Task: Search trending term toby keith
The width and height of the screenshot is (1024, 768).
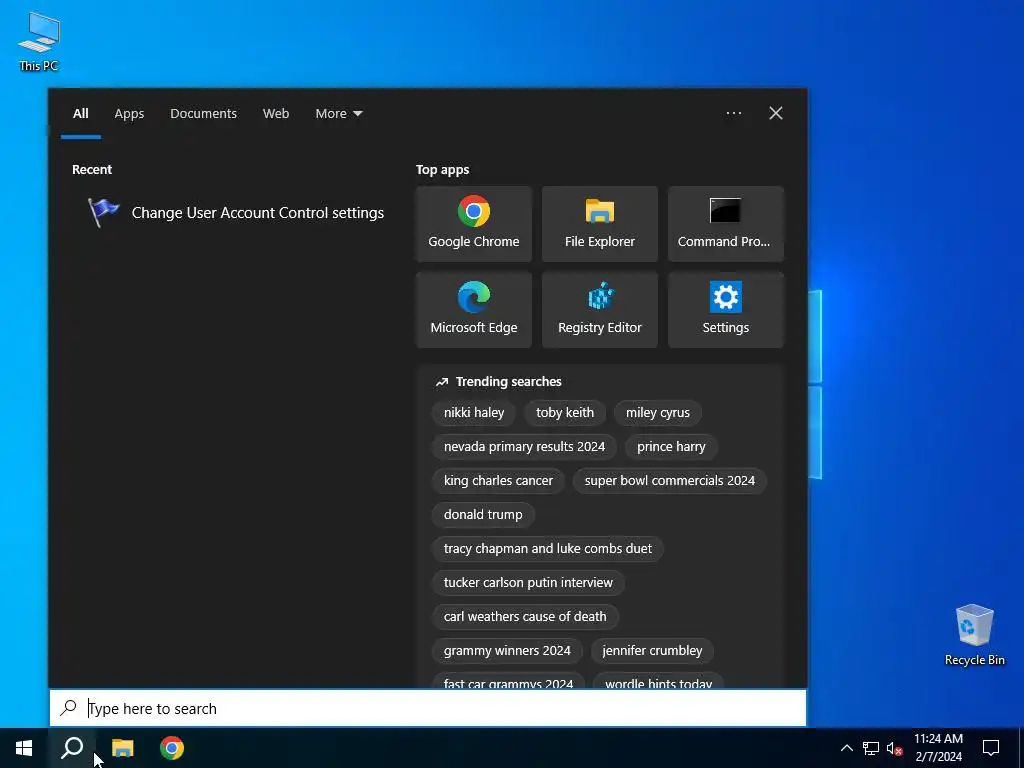Action: (565, 413)
